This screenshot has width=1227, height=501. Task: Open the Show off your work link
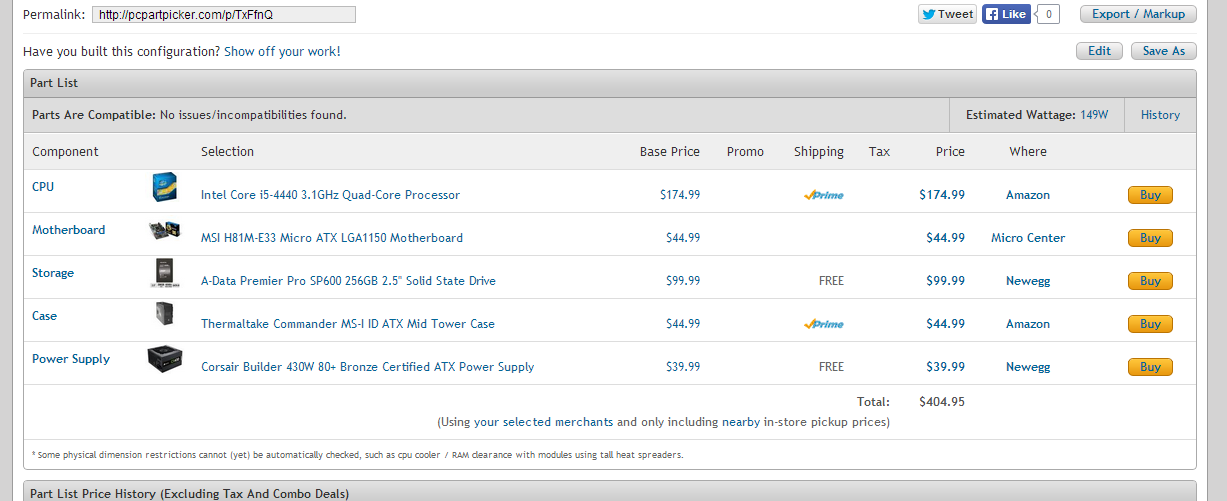coord(282,51)
